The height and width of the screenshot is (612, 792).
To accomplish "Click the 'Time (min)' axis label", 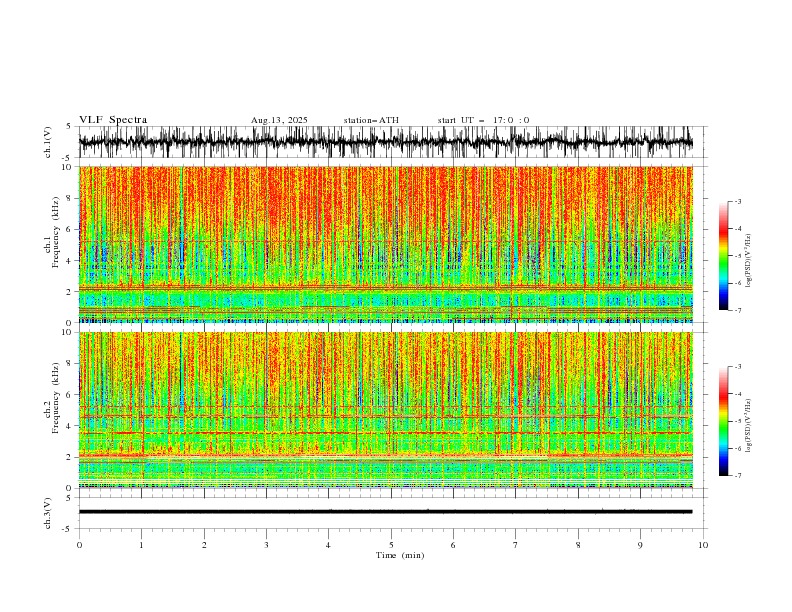I will pyautogui.click(x=400, y=555).
